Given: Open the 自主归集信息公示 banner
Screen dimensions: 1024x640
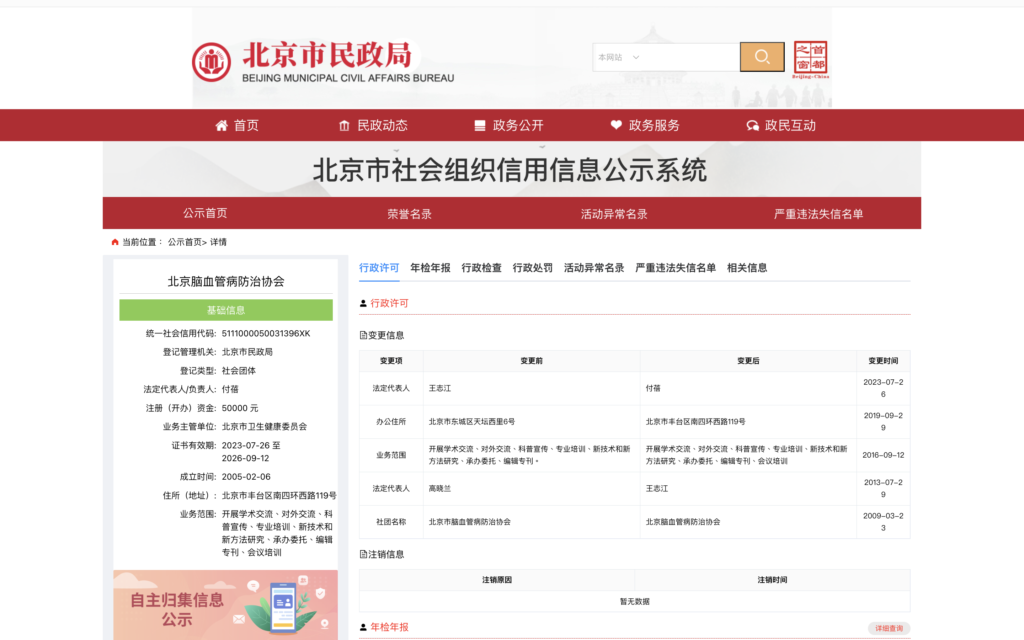Looking at the screenshot, I should (225, 605).
